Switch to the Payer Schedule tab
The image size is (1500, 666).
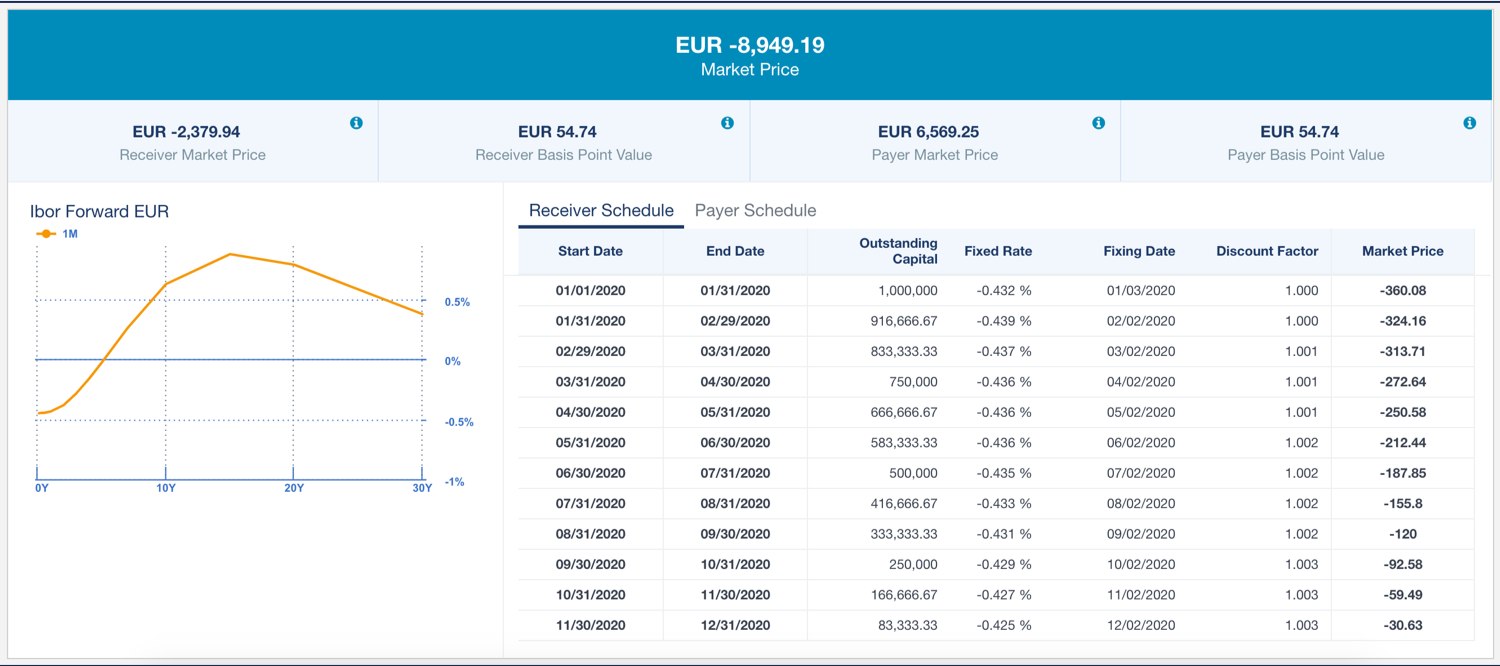[755, 211]
